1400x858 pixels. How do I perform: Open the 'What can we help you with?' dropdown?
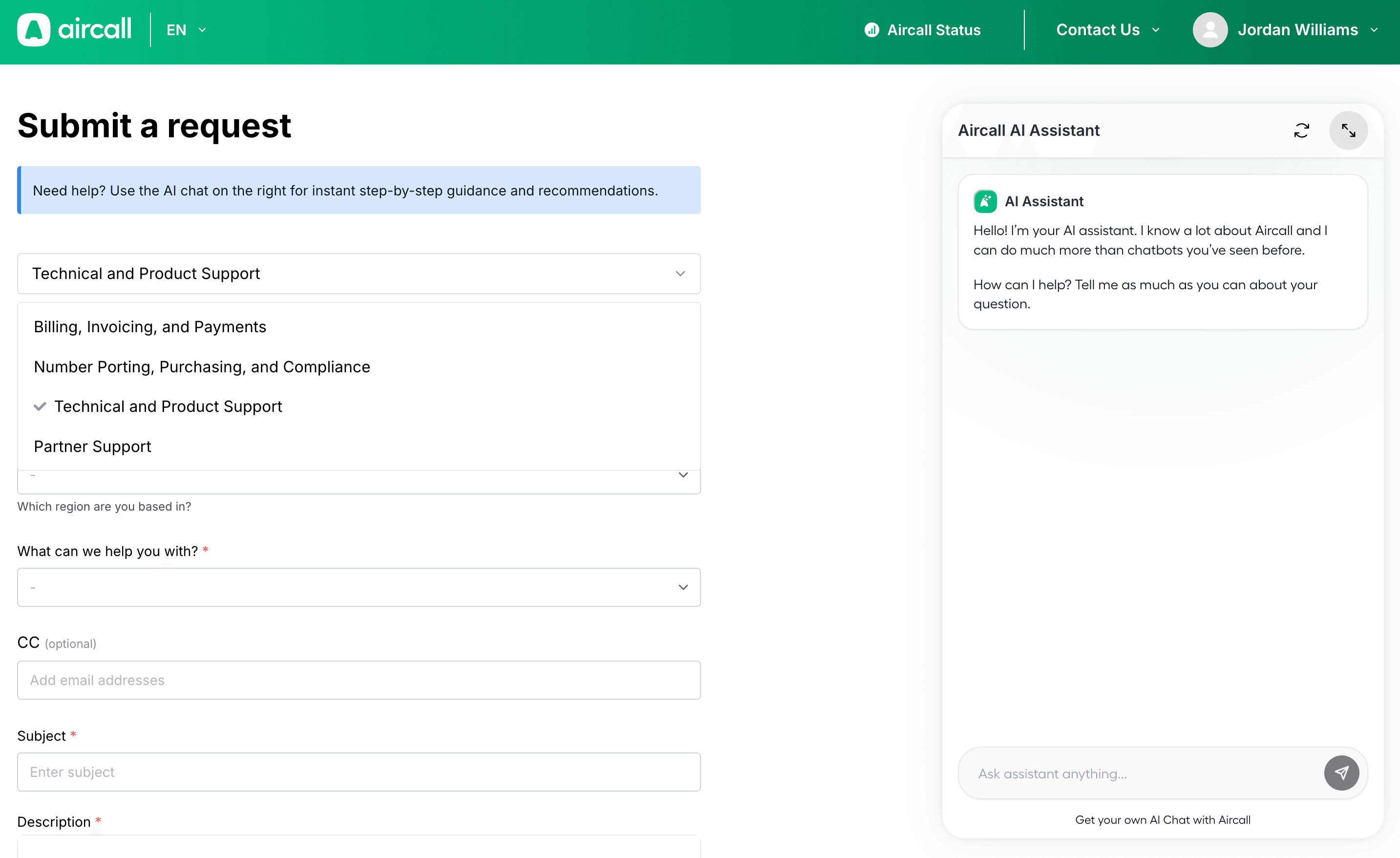click(359, 587)
